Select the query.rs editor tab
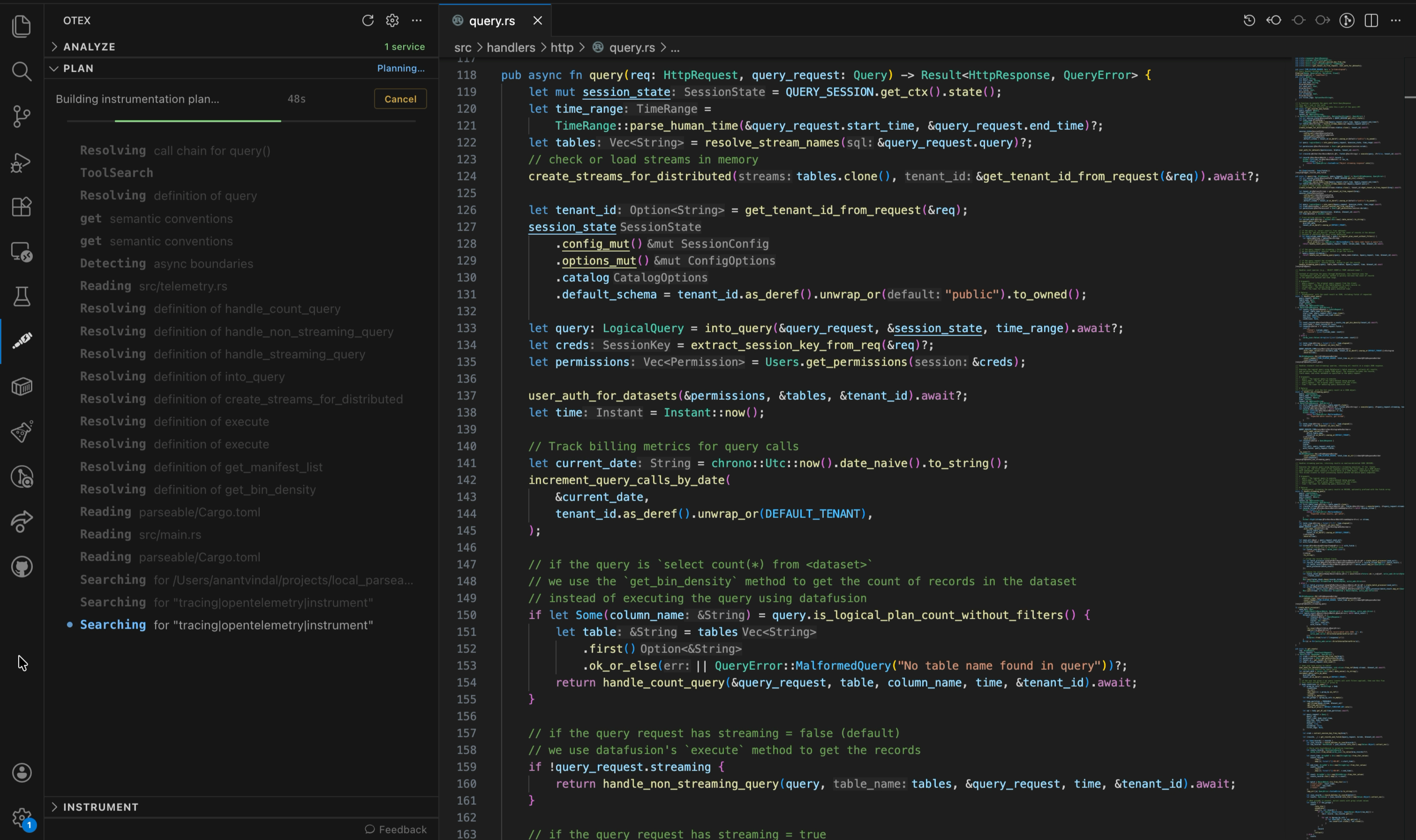Viewport: 1416px width, 840px height. pos(494,21)
